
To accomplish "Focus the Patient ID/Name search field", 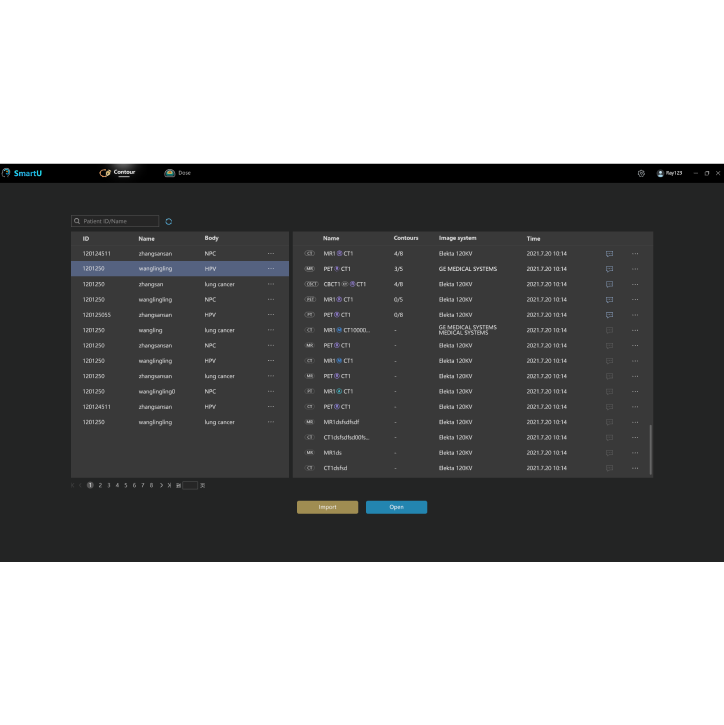I will point(114,221).
